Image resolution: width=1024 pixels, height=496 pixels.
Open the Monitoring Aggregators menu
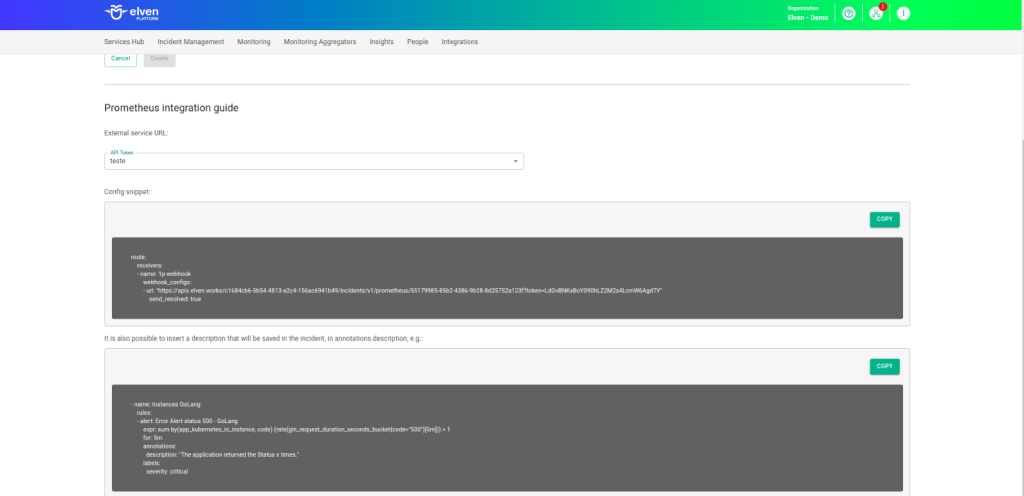point(320,42)
